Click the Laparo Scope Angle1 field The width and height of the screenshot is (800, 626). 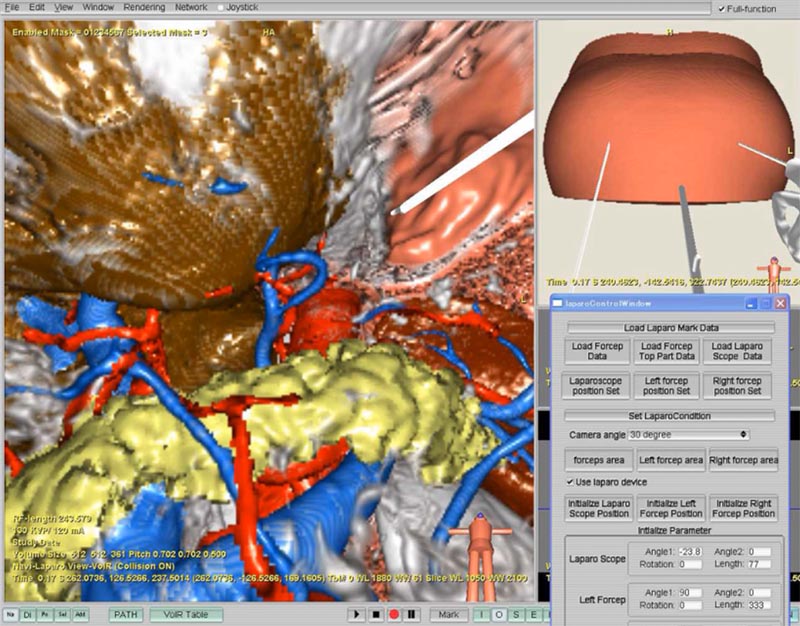(x=690, y=552)
